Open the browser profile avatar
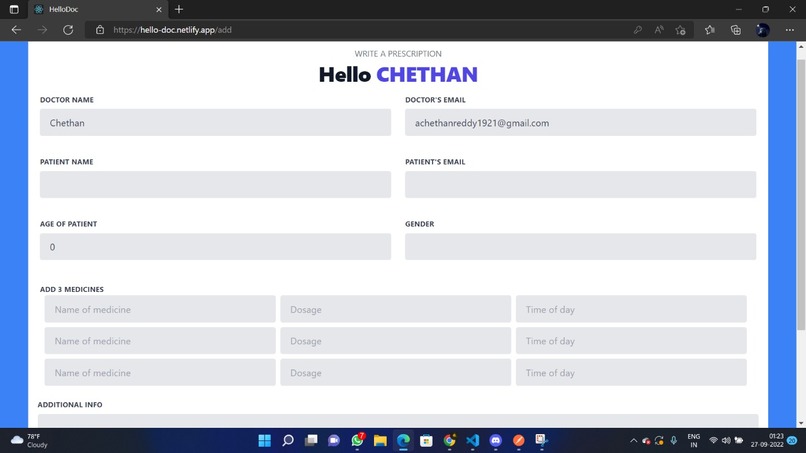The height and width of the screenshot is (453, 806). click(763, 30)
